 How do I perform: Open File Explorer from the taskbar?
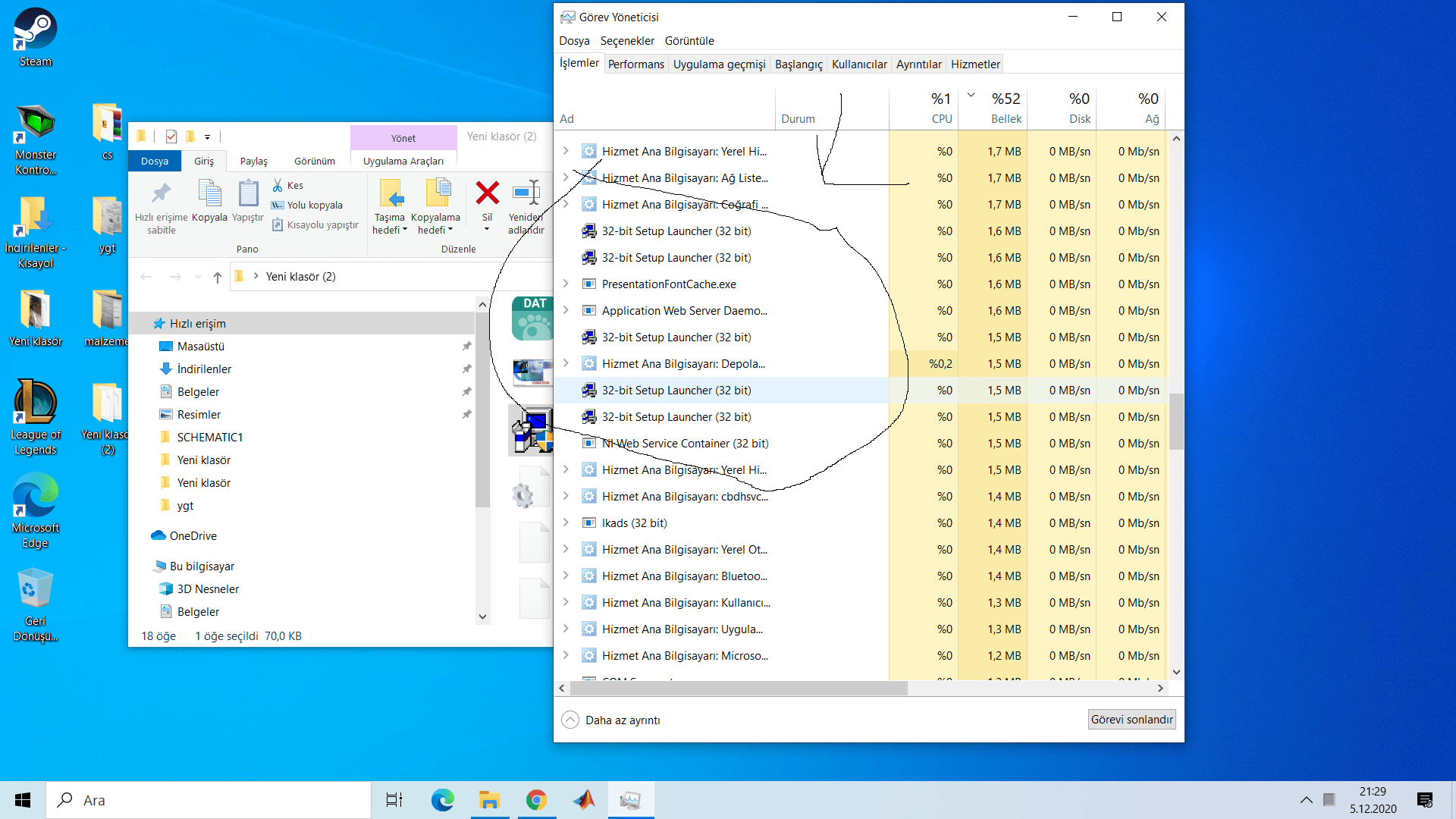[x=489, y=800]
